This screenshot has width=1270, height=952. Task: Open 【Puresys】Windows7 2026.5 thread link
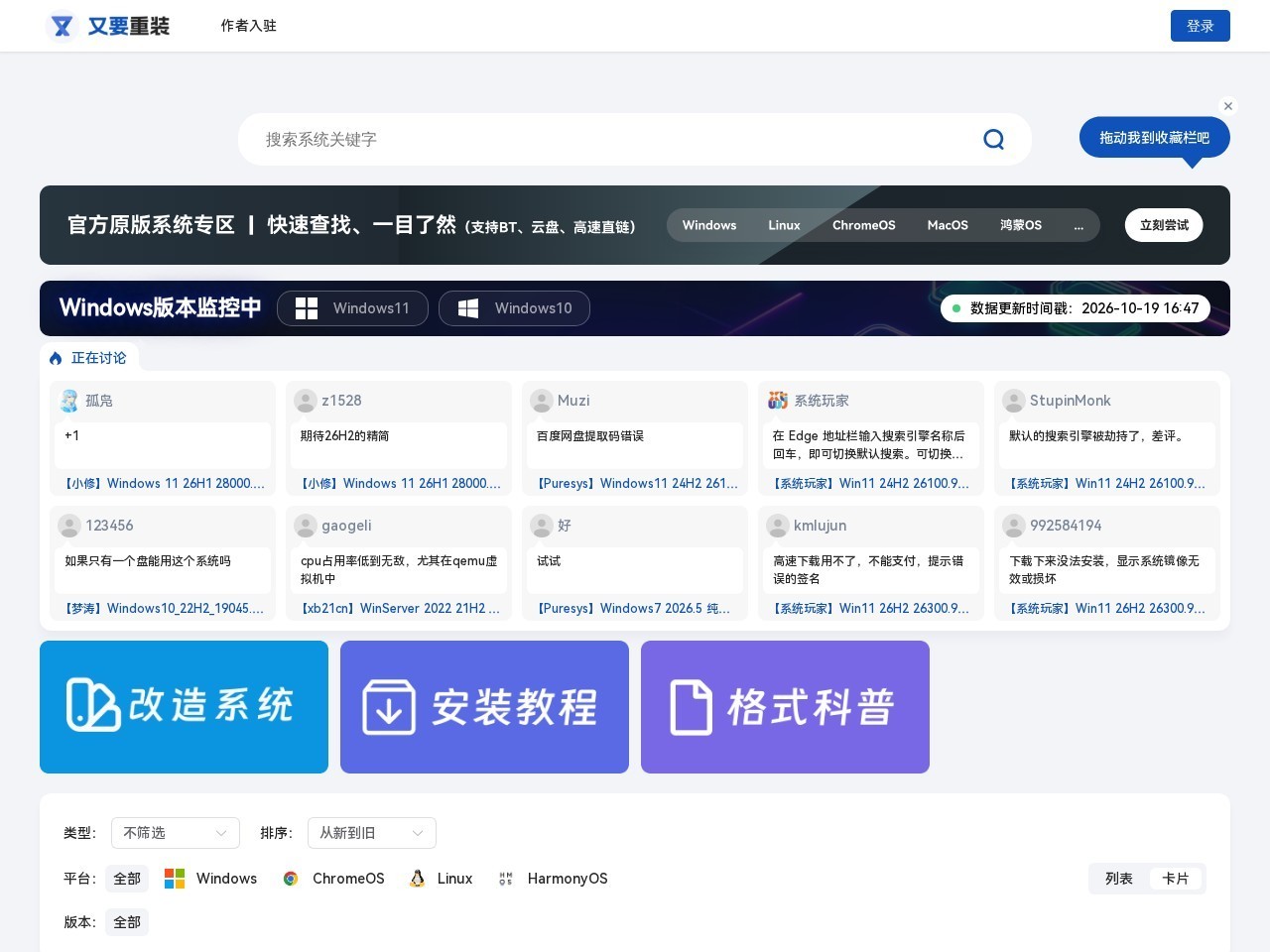click(x=635, y=609)
